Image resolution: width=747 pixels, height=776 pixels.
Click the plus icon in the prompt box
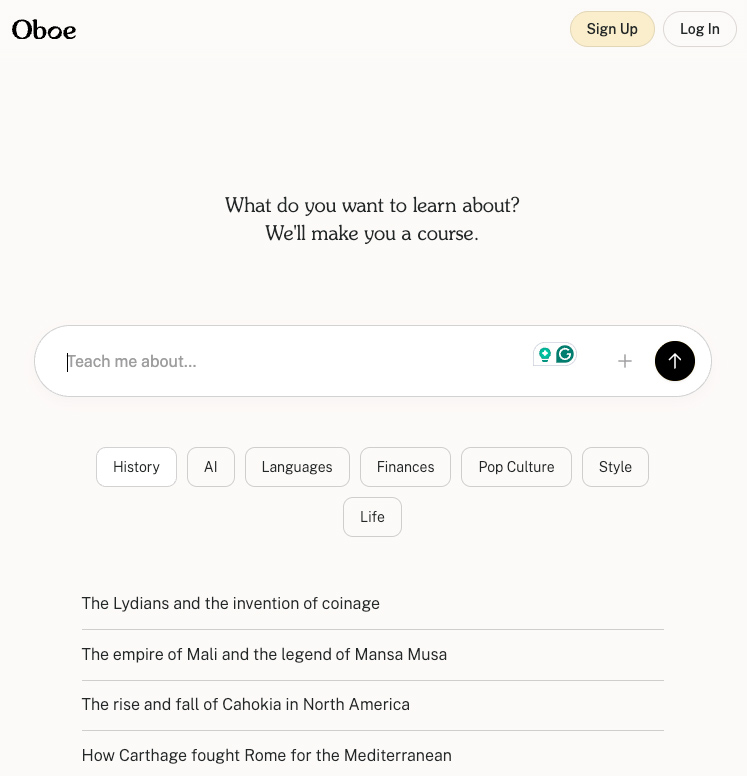625,361
